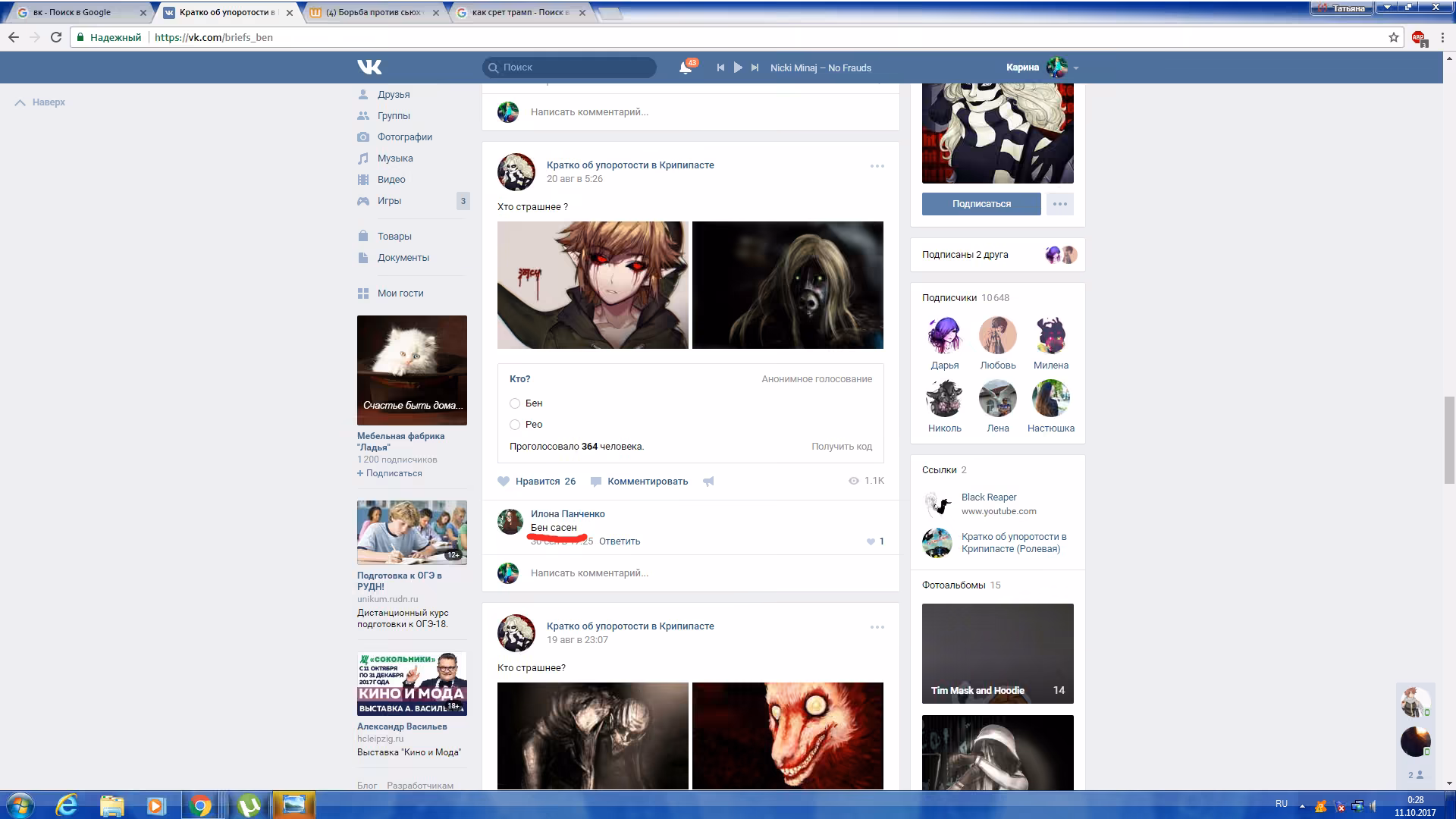Open Фотографии in sidebar
Image resolution: width=1456 pixels, height=819 pixels.
coord(405,137)
